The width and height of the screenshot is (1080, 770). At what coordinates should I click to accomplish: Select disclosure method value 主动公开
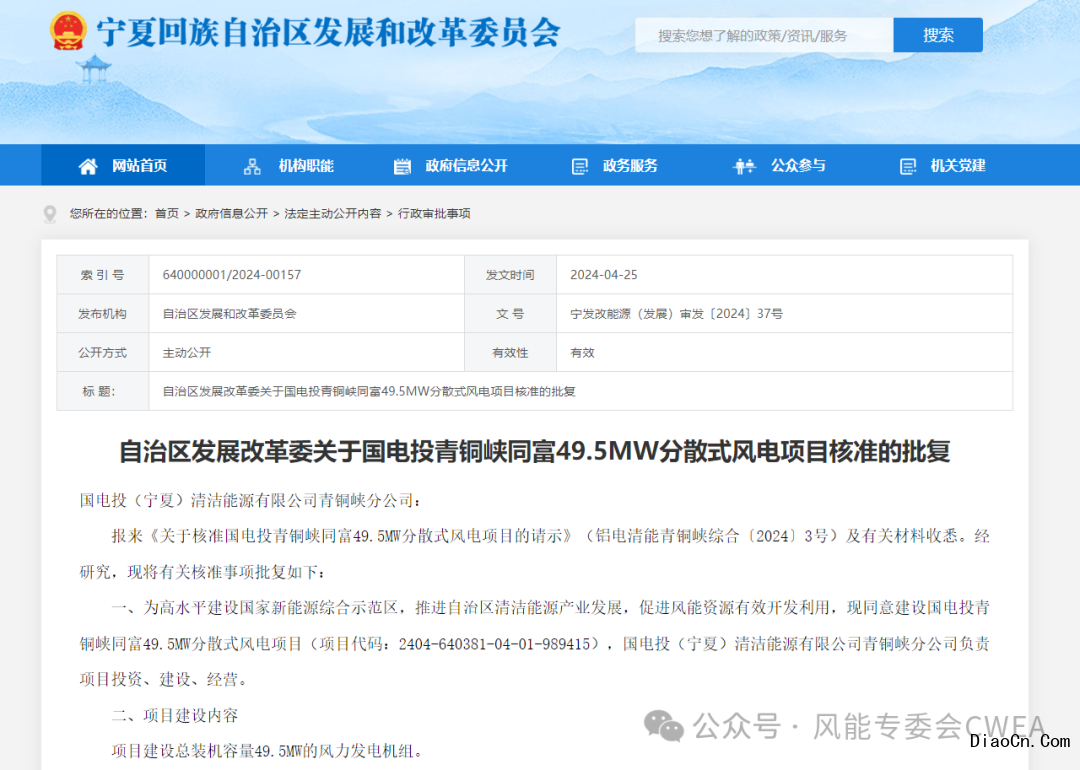(x=187, y=353)
